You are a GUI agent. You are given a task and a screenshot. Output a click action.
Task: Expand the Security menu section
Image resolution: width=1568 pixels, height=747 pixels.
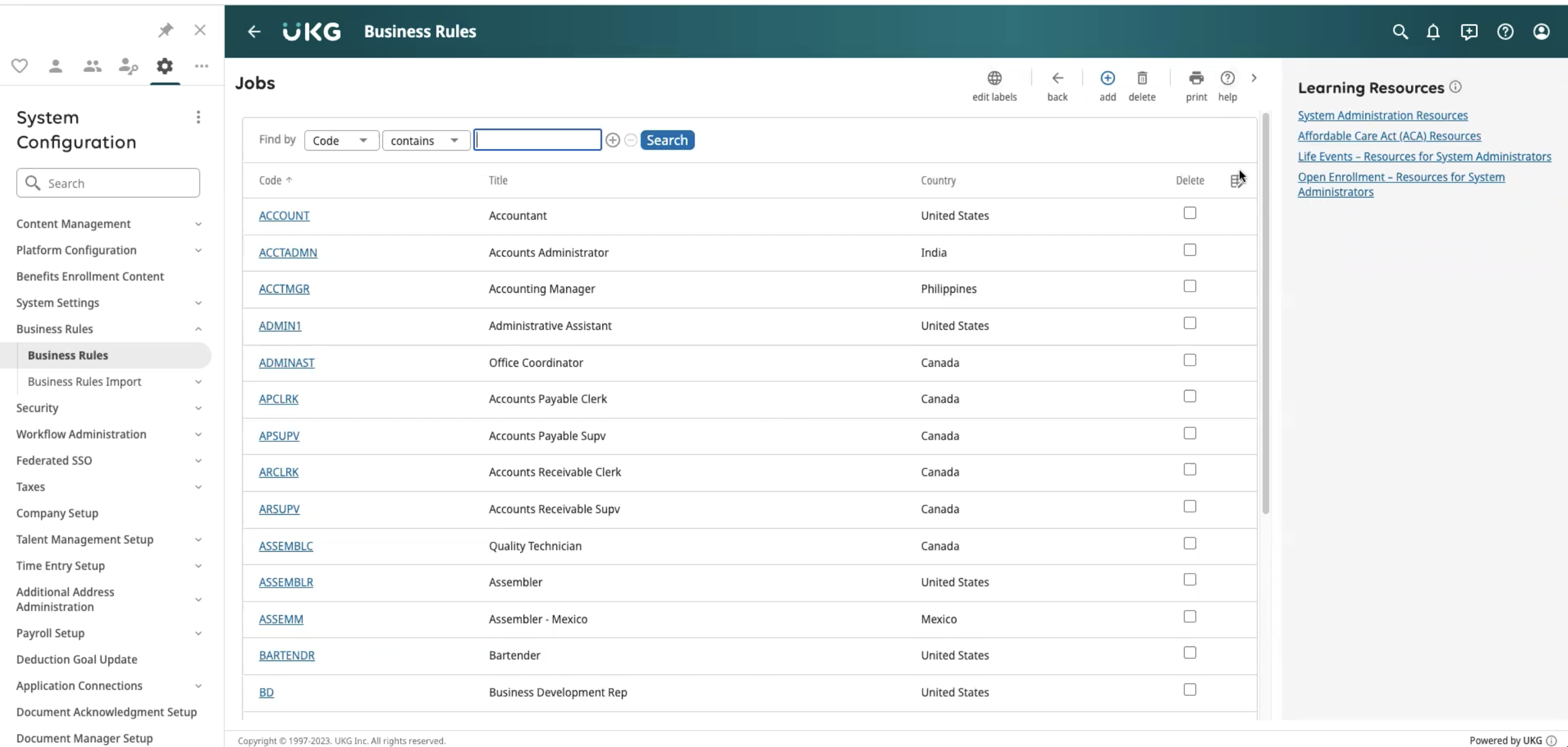pyautogui.click(x=109, y=408)
